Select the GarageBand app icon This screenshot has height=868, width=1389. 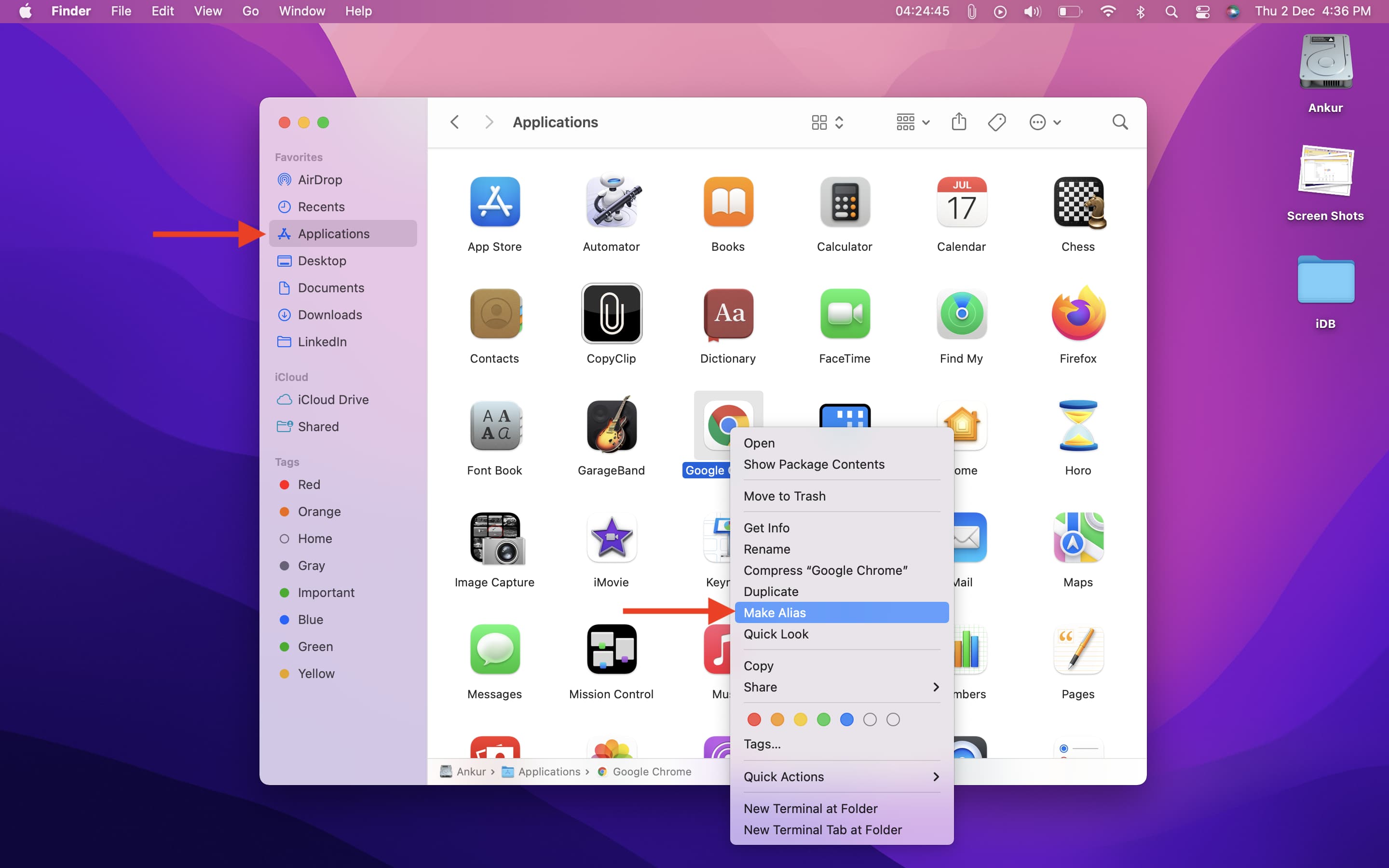[612, 424]
